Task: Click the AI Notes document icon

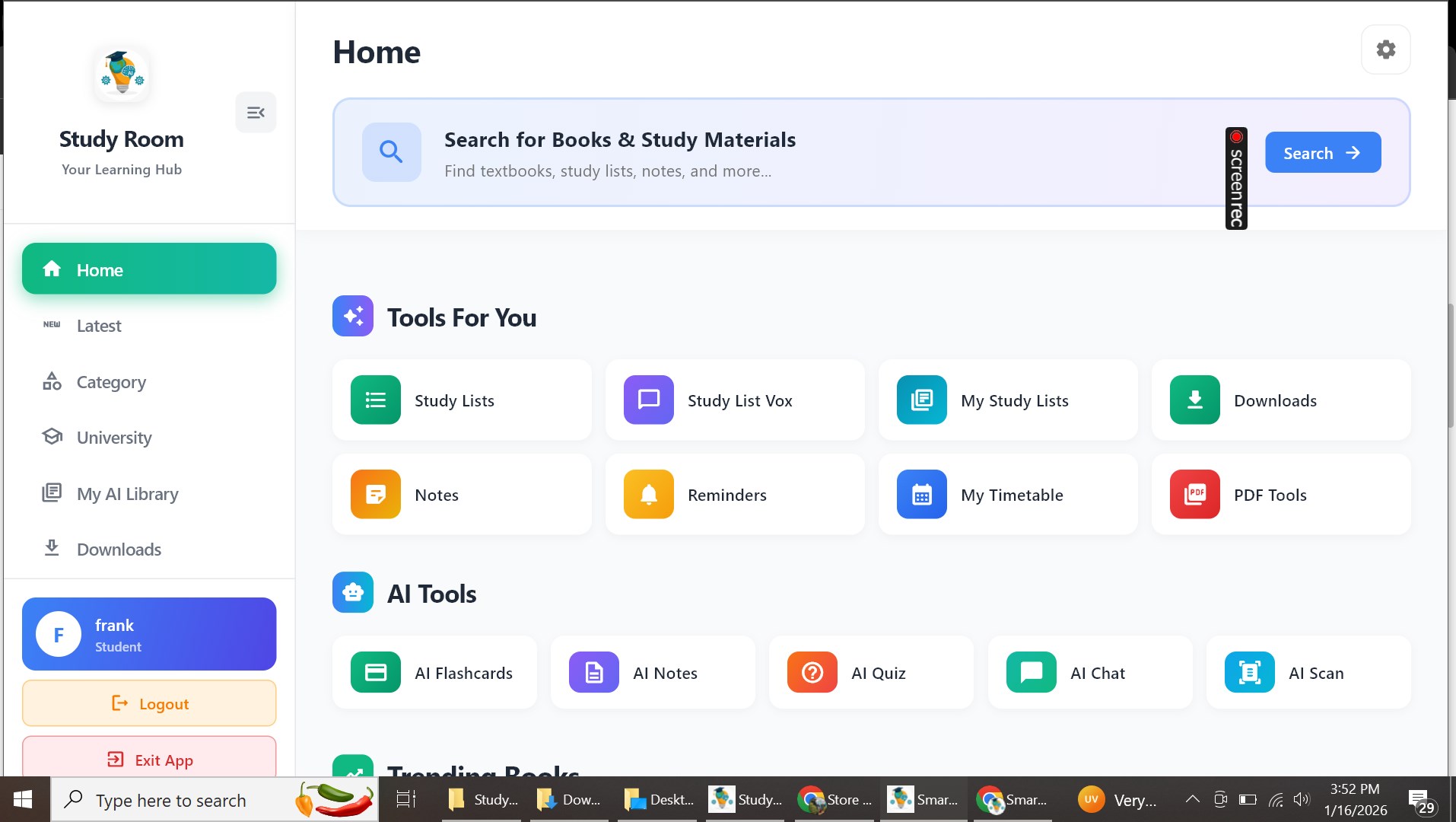Action: (x=594, y=672)
